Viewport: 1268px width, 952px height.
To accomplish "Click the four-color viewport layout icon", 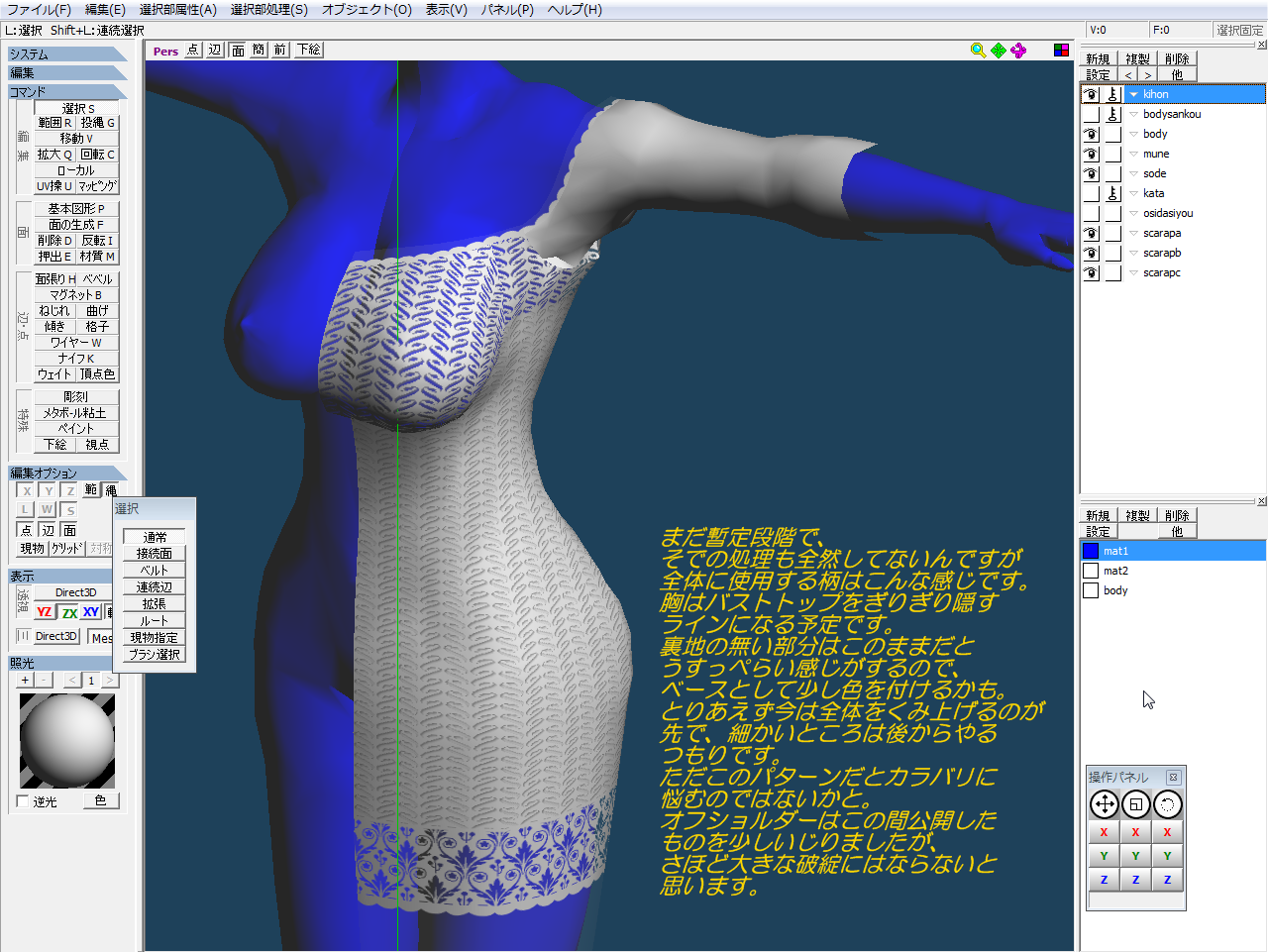I will coord(1061,51).
